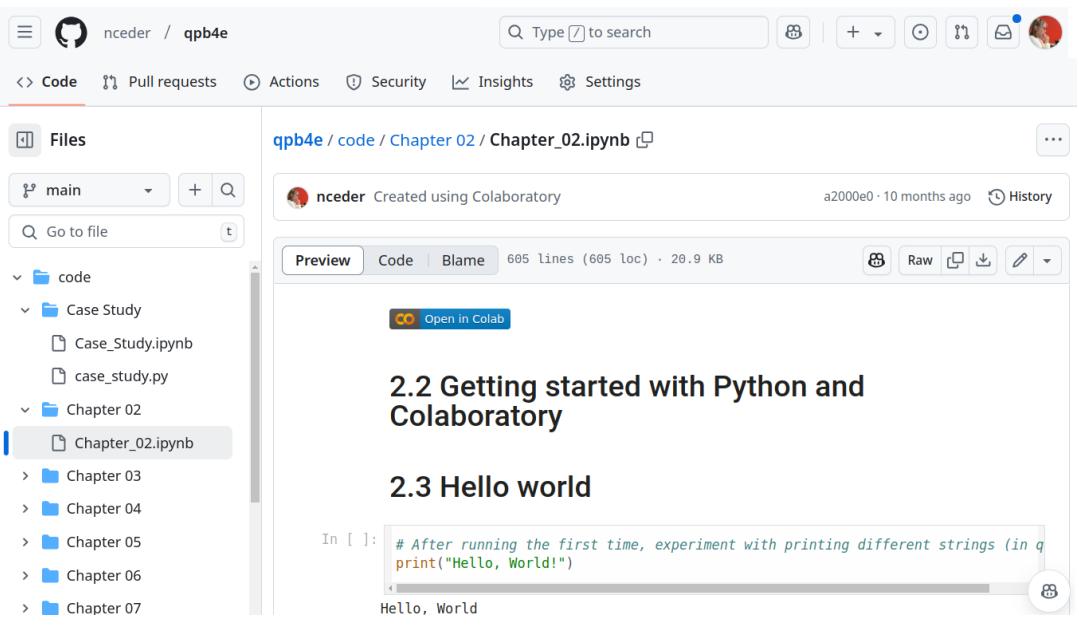Collapse the Files side panel
The height and width of the screenshot is (635, 1079).
click(25, 140)
